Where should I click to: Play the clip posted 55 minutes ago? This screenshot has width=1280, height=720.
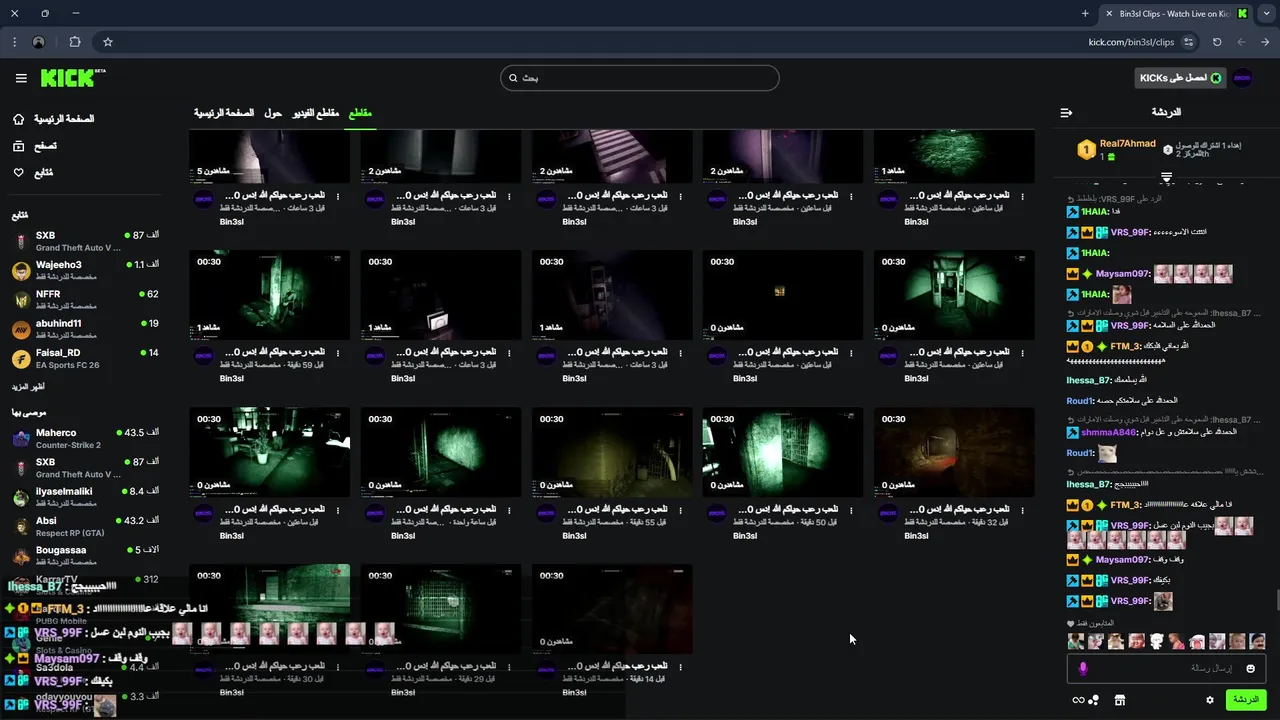point(612,452)
